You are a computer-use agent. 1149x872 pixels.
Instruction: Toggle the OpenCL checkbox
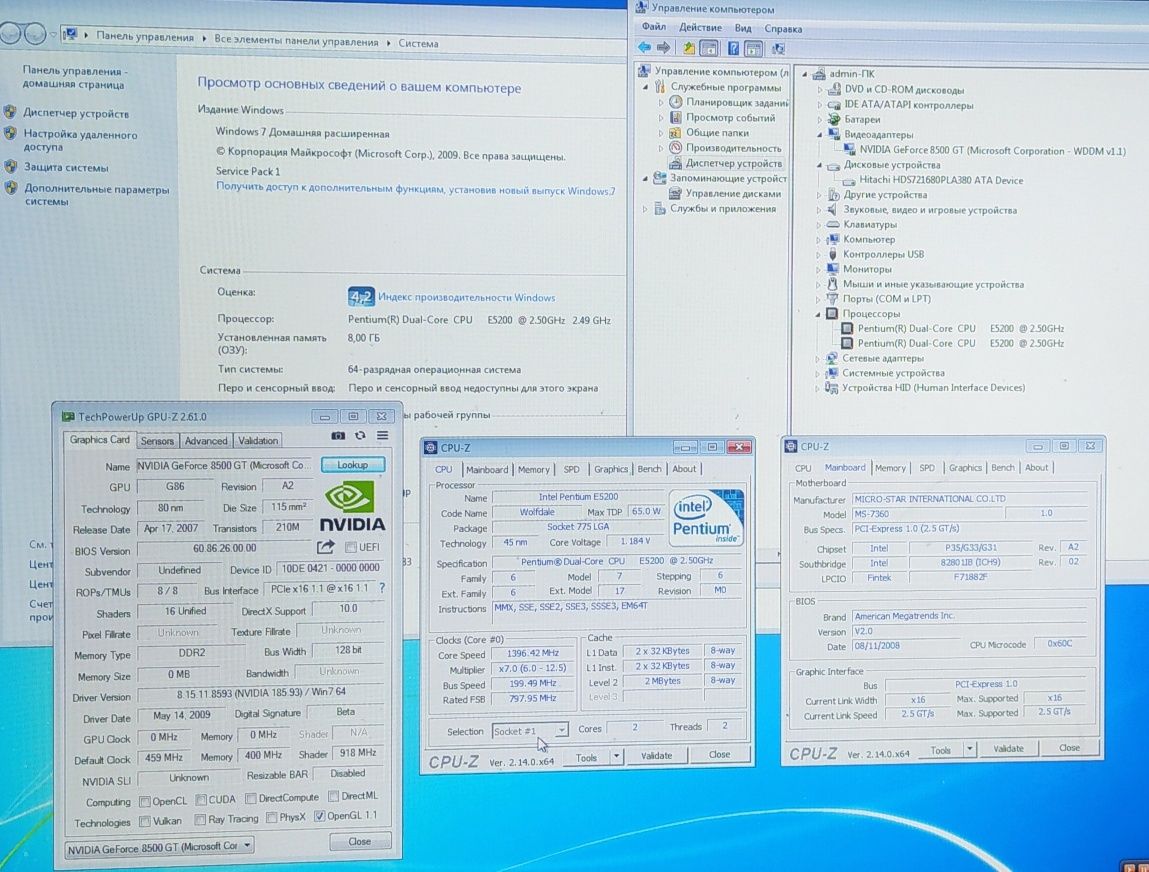click(145, 801)
